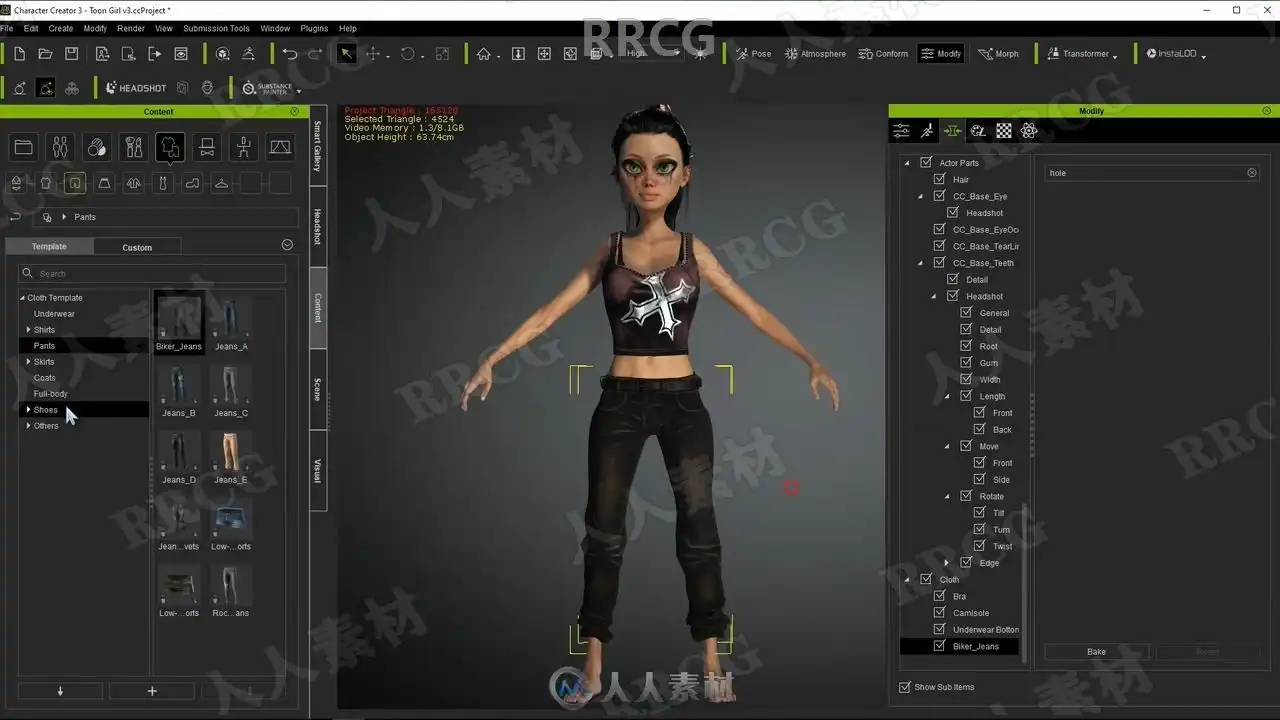
Task: Create a new project from the toolbar
Action: click(x=19, y=54)
